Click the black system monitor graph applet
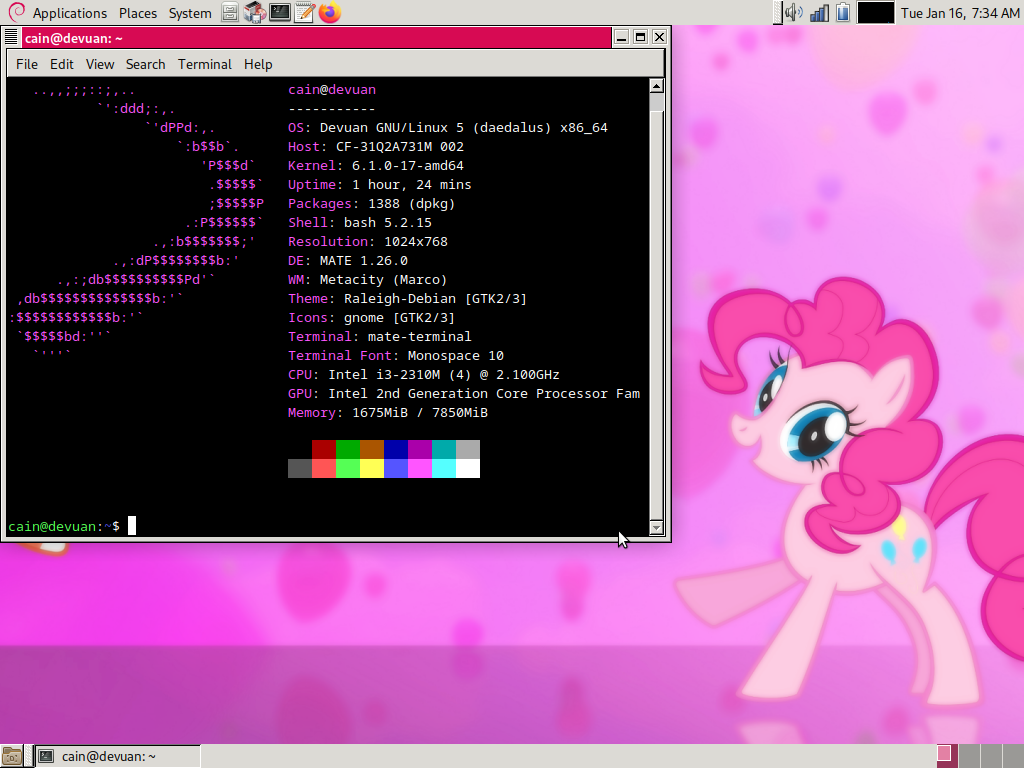Viewport: 1024px width, 768px height. tap(875, 12)
